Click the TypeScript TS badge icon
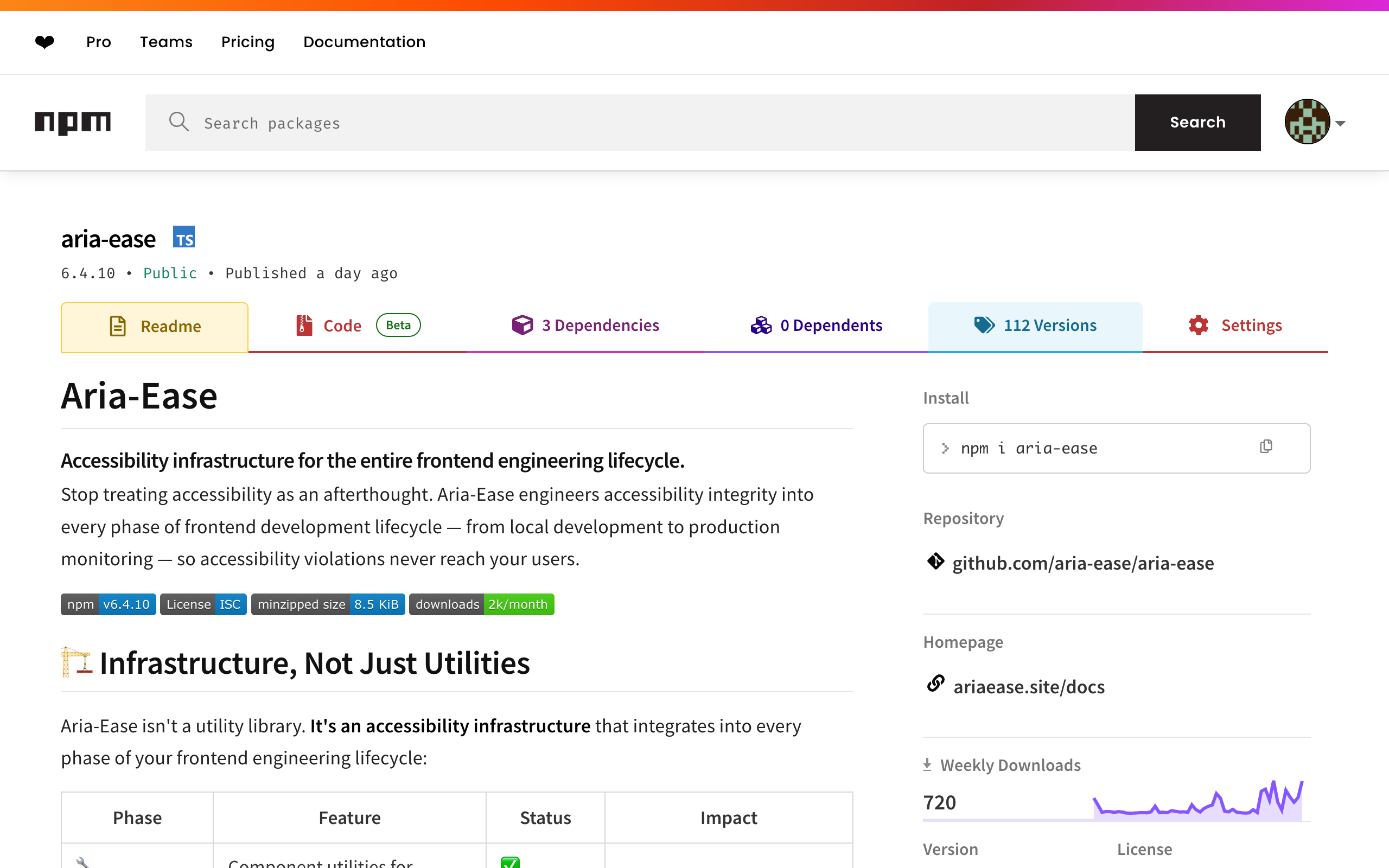This screenshot has width=1389, height=868. [x=184, y=237]
